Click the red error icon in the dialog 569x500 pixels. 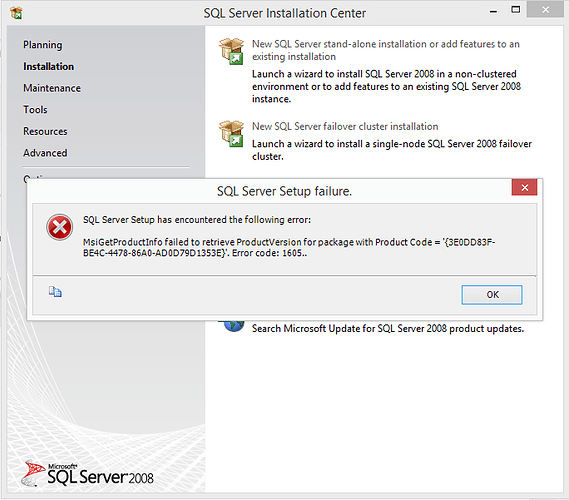pyautogui.click(x=60, y=227)
